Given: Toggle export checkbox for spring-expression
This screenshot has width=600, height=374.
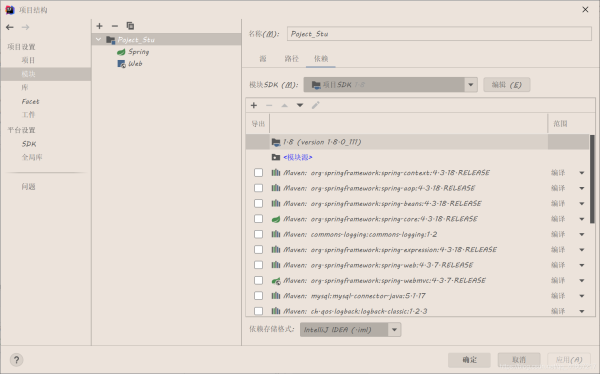Looking at the screenshot, I should click(x=258, y=250).
